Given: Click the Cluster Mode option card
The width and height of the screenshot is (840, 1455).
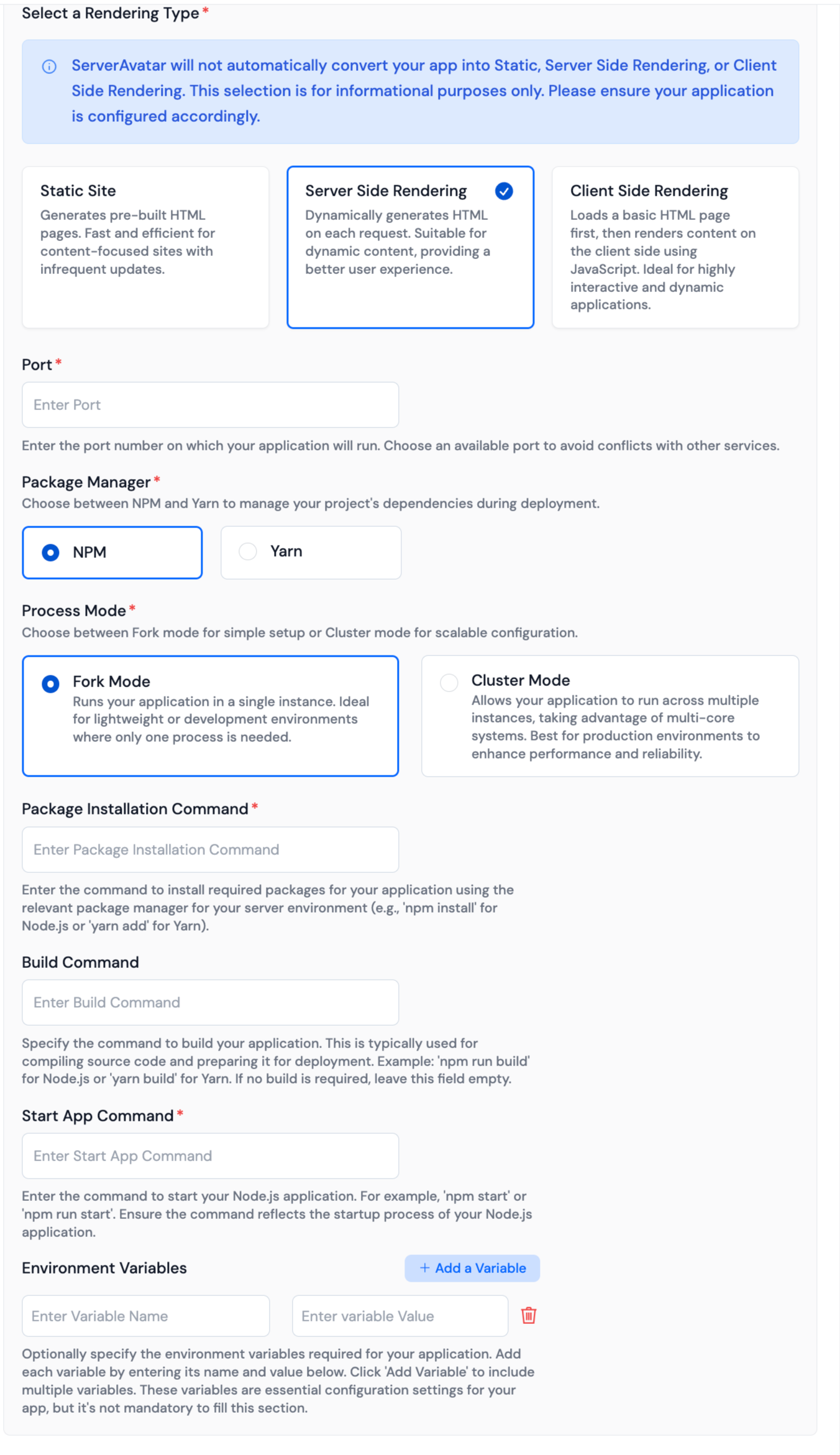Looking at the screenshot, I should (x=609, y=715).
